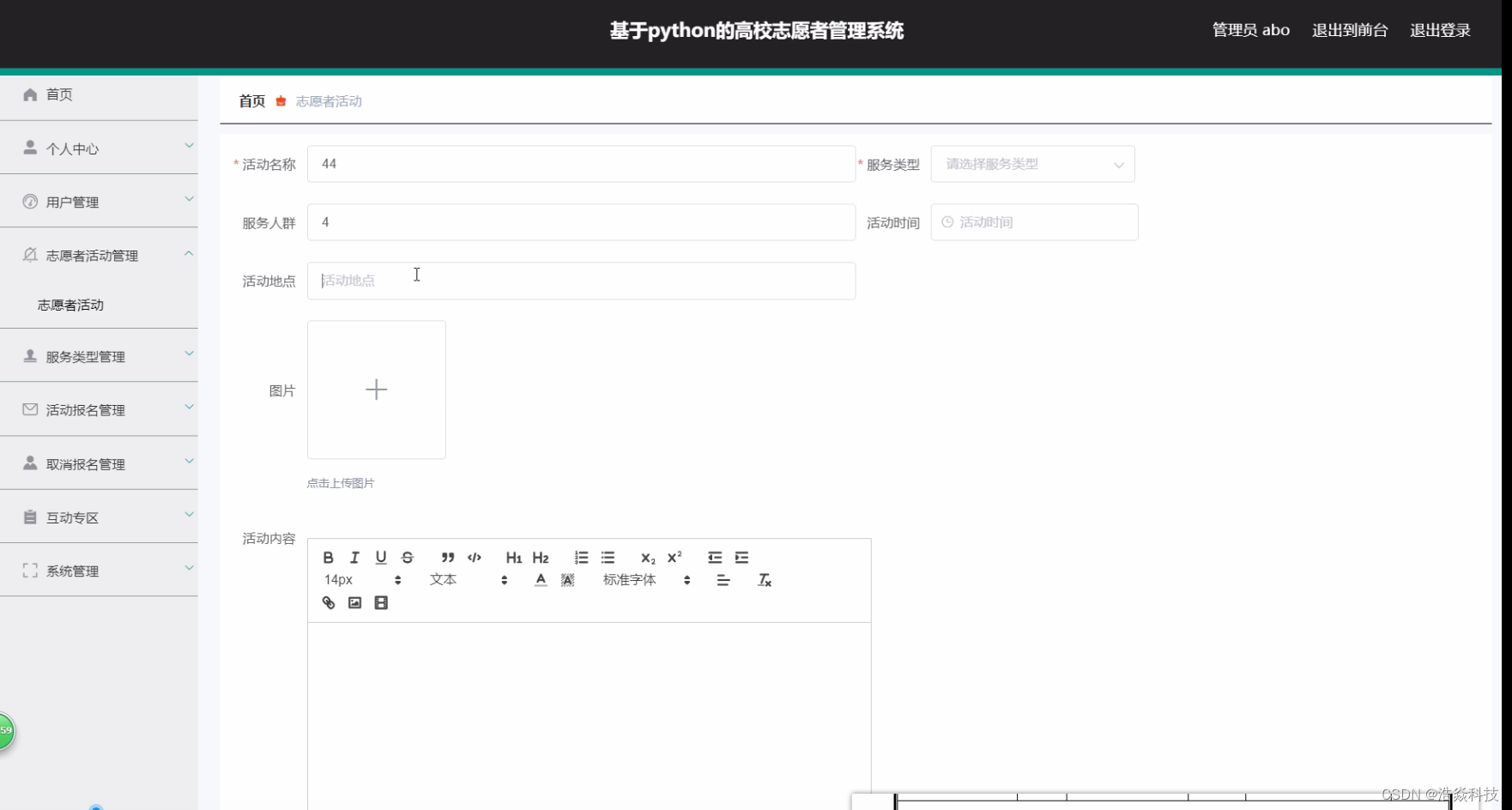This screenshot has width=1512, height=810.
Task: Open the 志愿者活动 sidebar item
Action: (x=70, y=305)
